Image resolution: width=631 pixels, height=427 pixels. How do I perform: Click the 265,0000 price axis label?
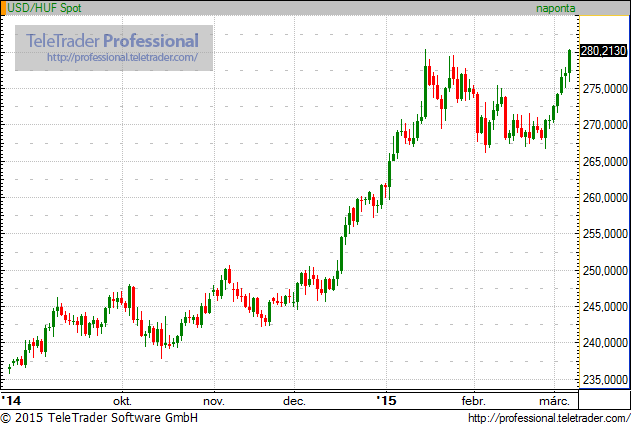pos(605,161)
